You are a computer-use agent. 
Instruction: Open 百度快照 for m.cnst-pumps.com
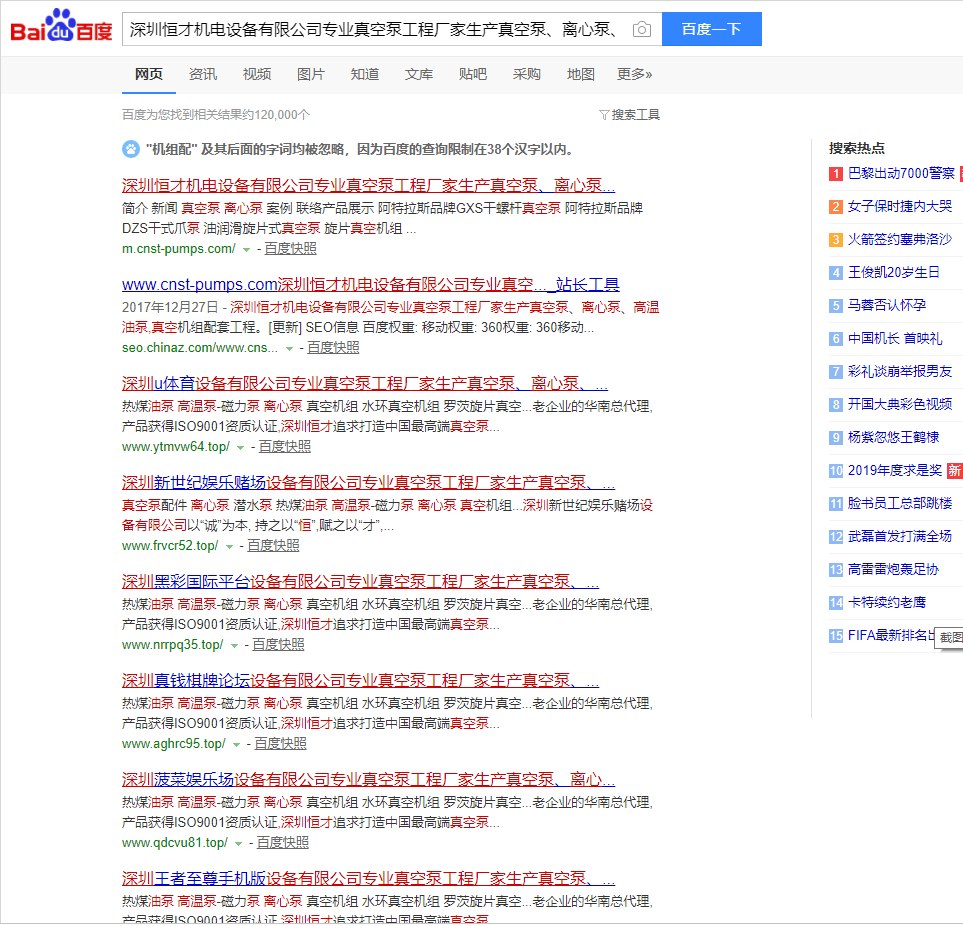click(290, 249)
